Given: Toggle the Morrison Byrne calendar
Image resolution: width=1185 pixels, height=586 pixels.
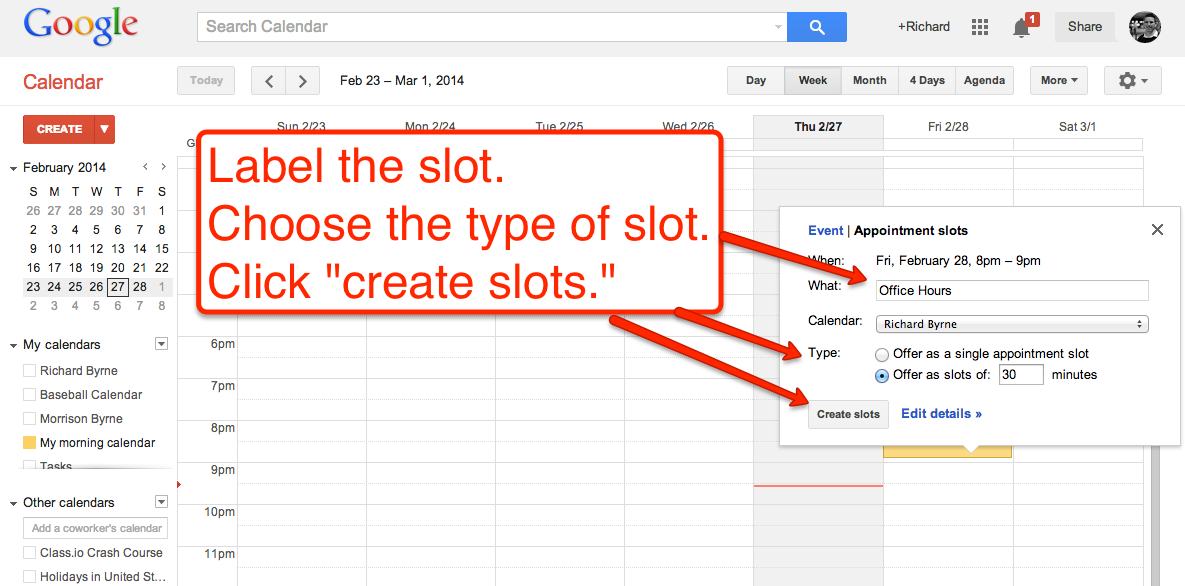Looking at the screenshot, I should point(29,419).
